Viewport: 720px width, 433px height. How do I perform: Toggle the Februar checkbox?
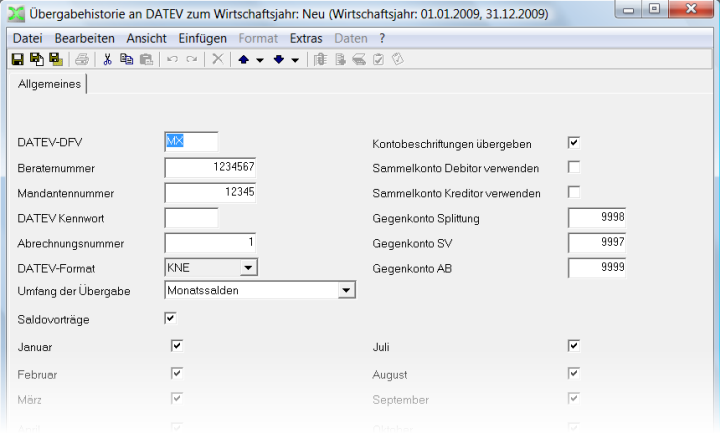point(177,373)
